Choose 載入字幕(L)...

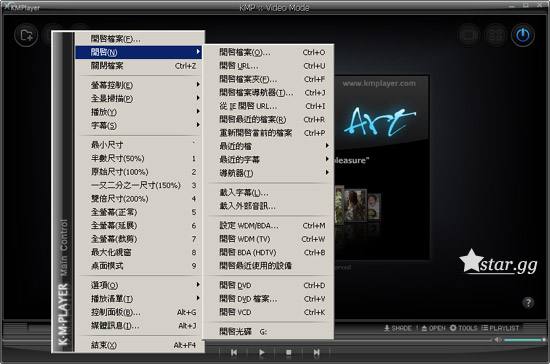point(270,193)
